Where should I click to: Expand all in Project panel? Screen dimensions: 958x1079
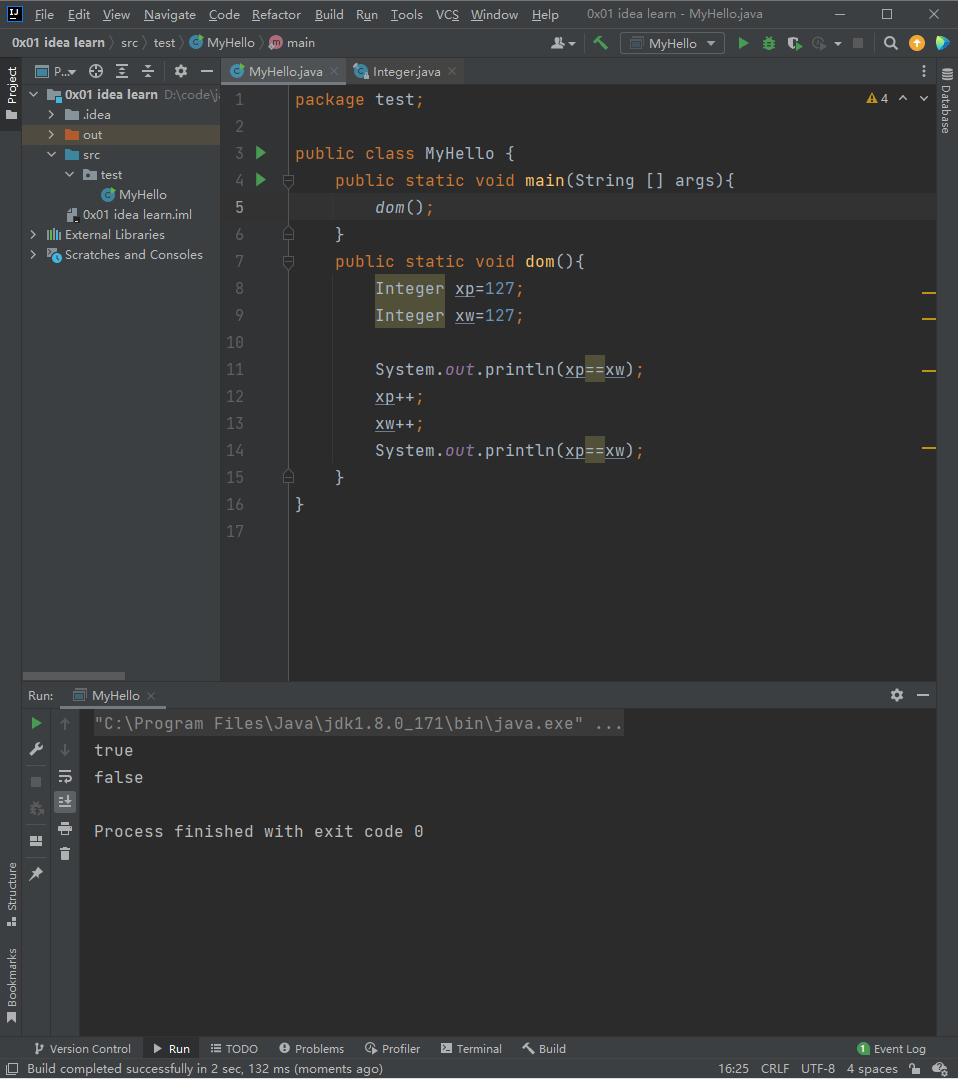click(x=122, y=71)
